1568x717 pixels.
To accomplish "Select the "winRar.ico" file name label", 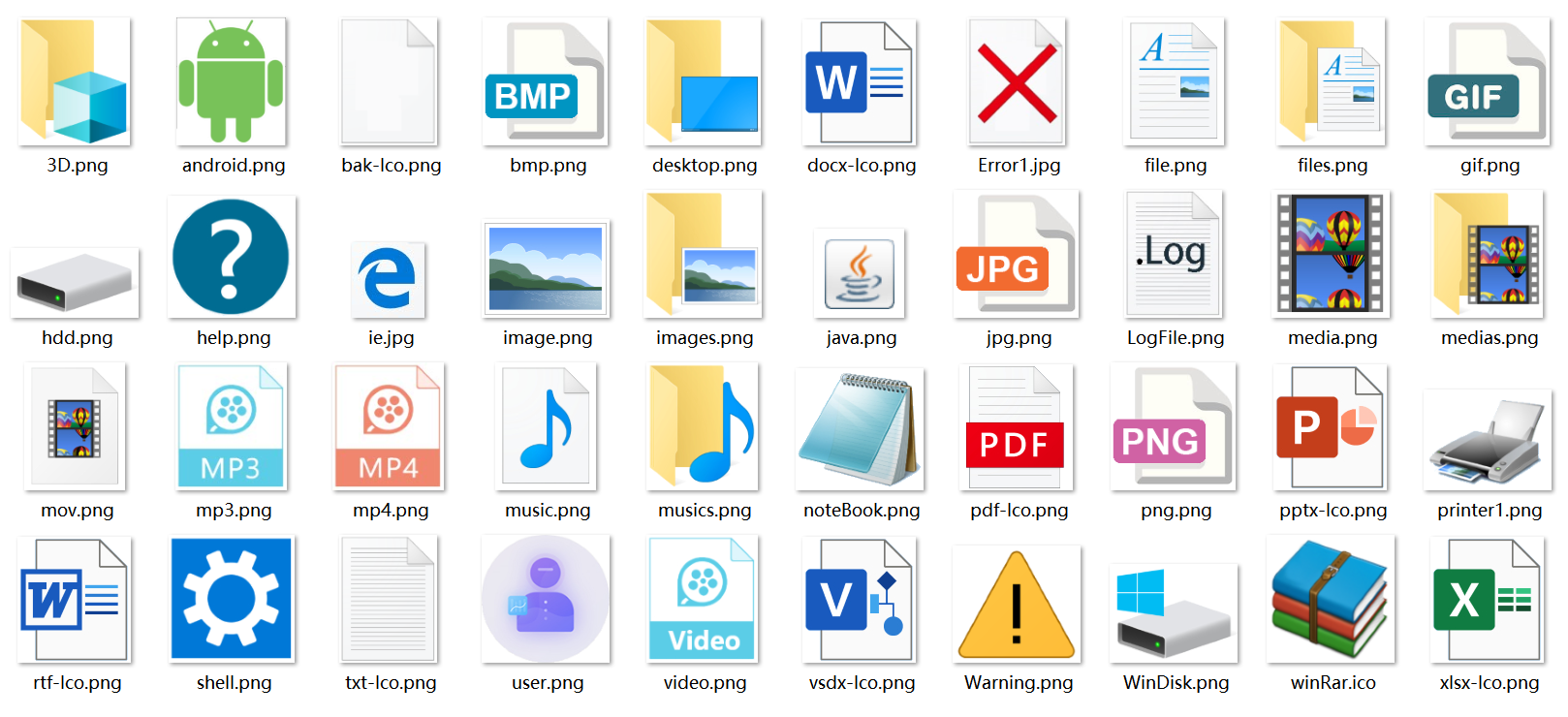I will [x=1333, y=683].
